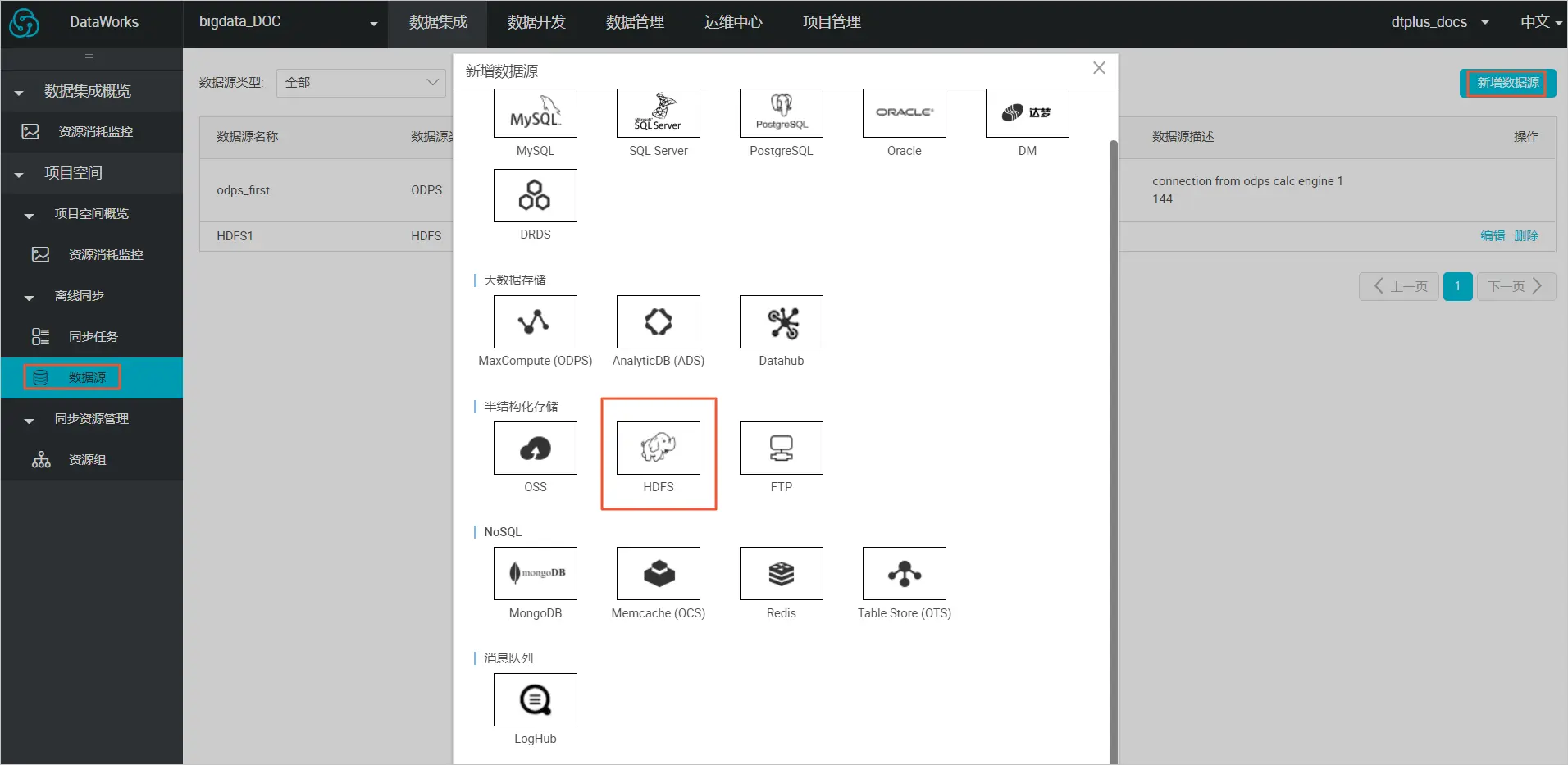Screen dimensions: 1568x765
Task: Choose the Memcache (OCS) icon
Action: [659, 573]
